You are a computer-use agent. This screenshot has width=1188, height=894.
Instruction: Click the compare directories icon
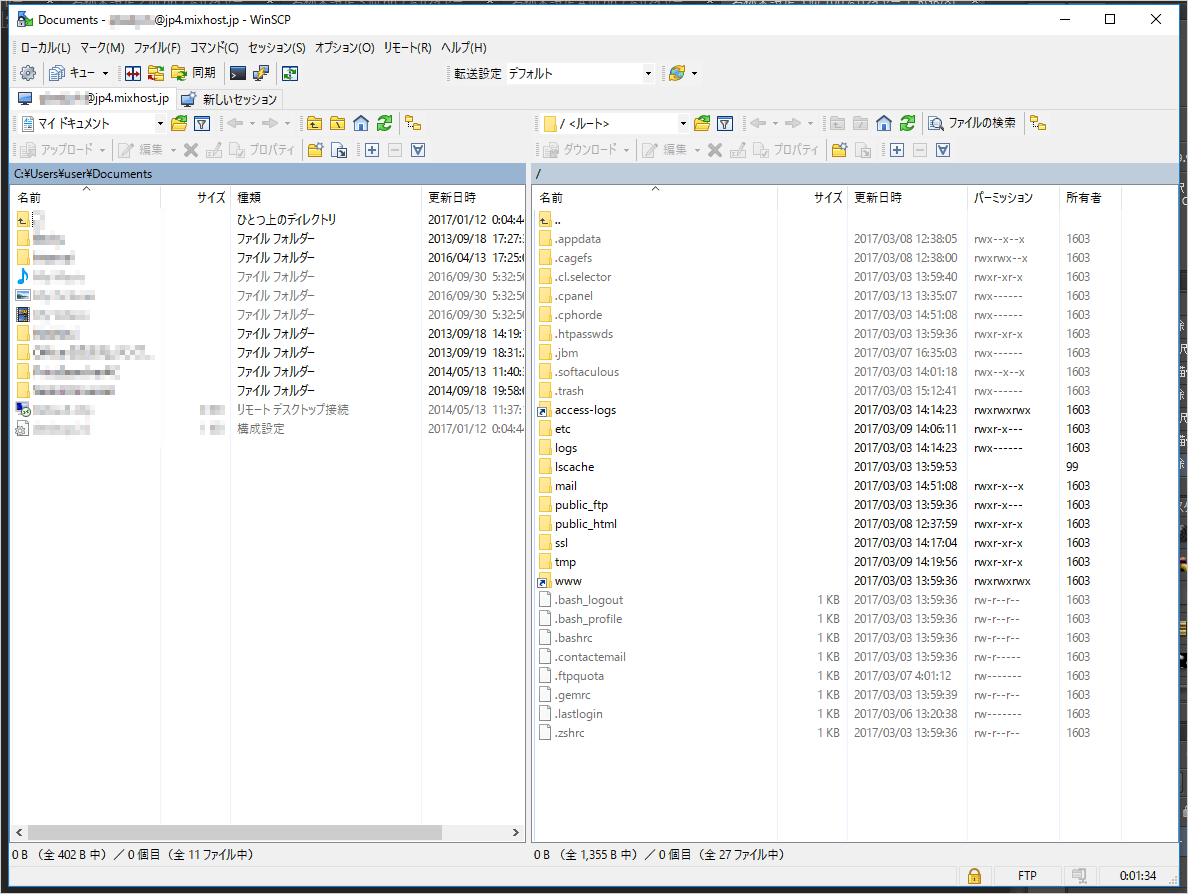coord(133,73)
